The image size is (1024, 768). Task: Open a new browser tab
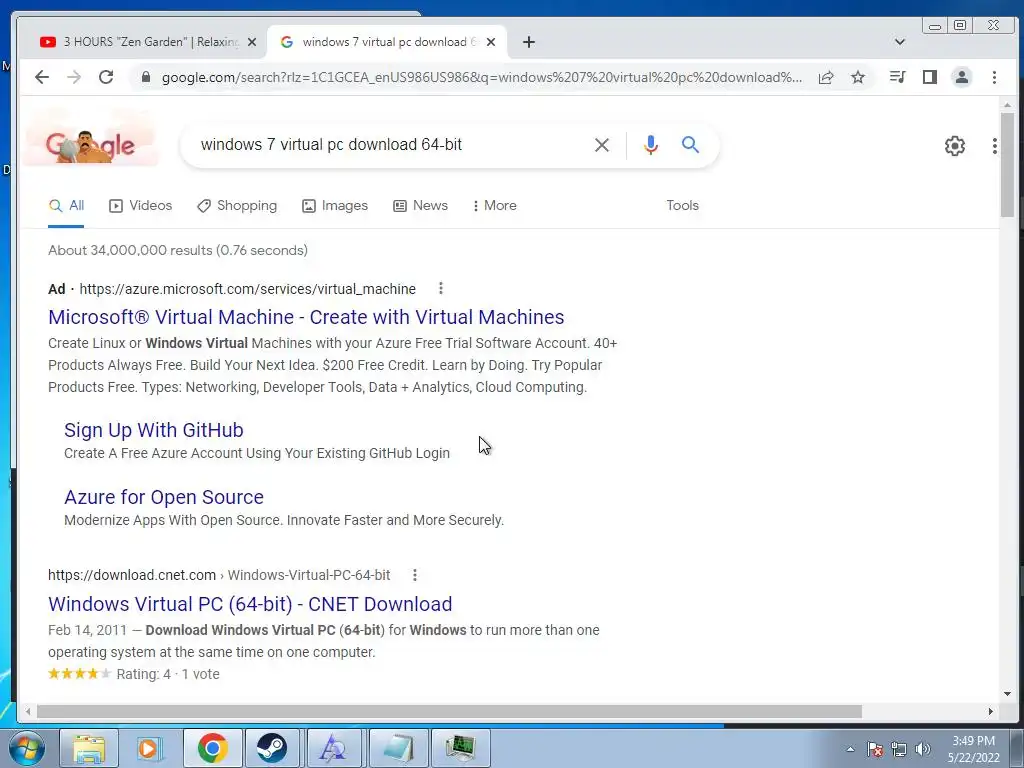tap(529, 42)
